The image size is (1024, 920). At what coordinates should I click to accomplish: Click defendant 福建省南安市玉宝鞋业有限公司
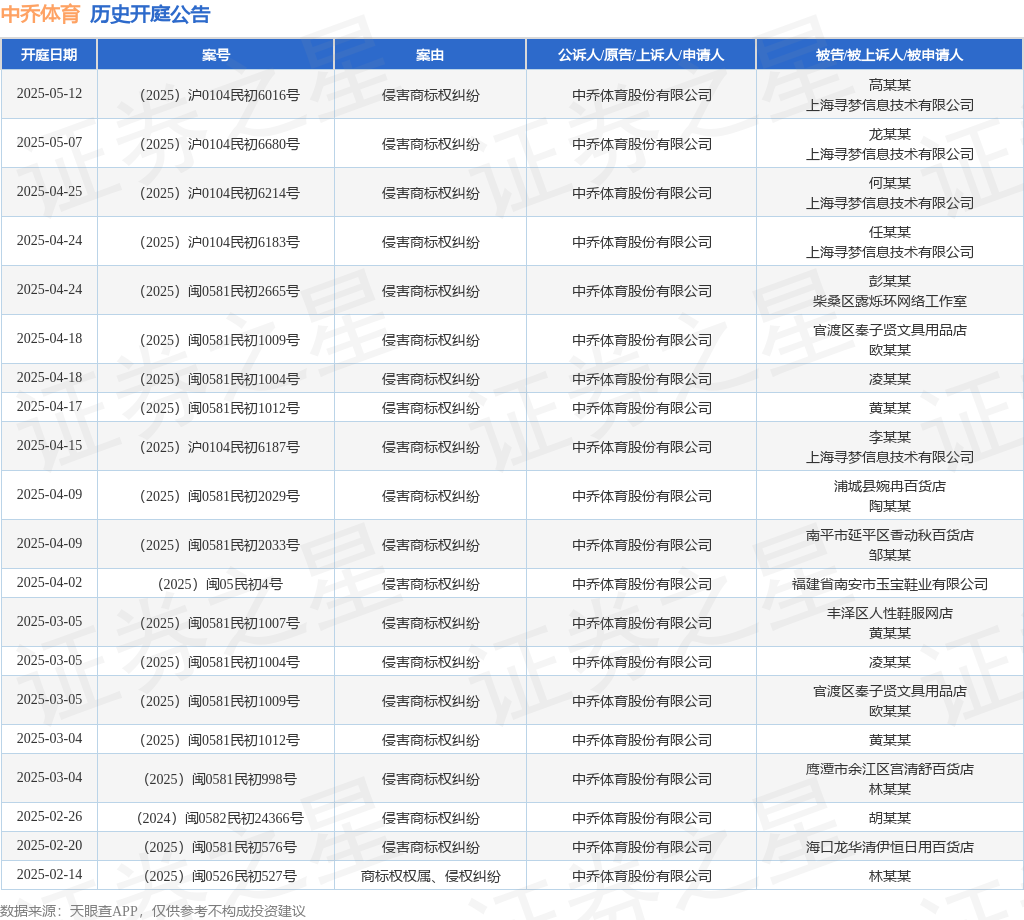[x=889, y=584]
